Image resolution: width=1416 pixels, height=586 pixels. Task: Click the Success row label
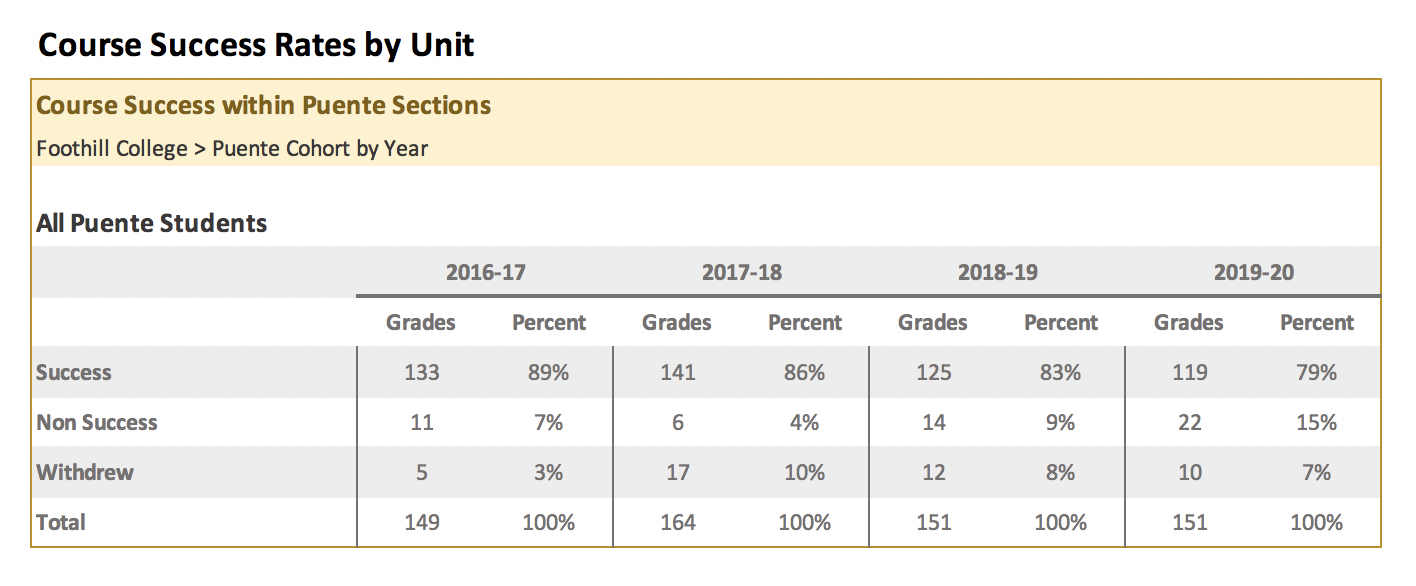pos(74,372)
